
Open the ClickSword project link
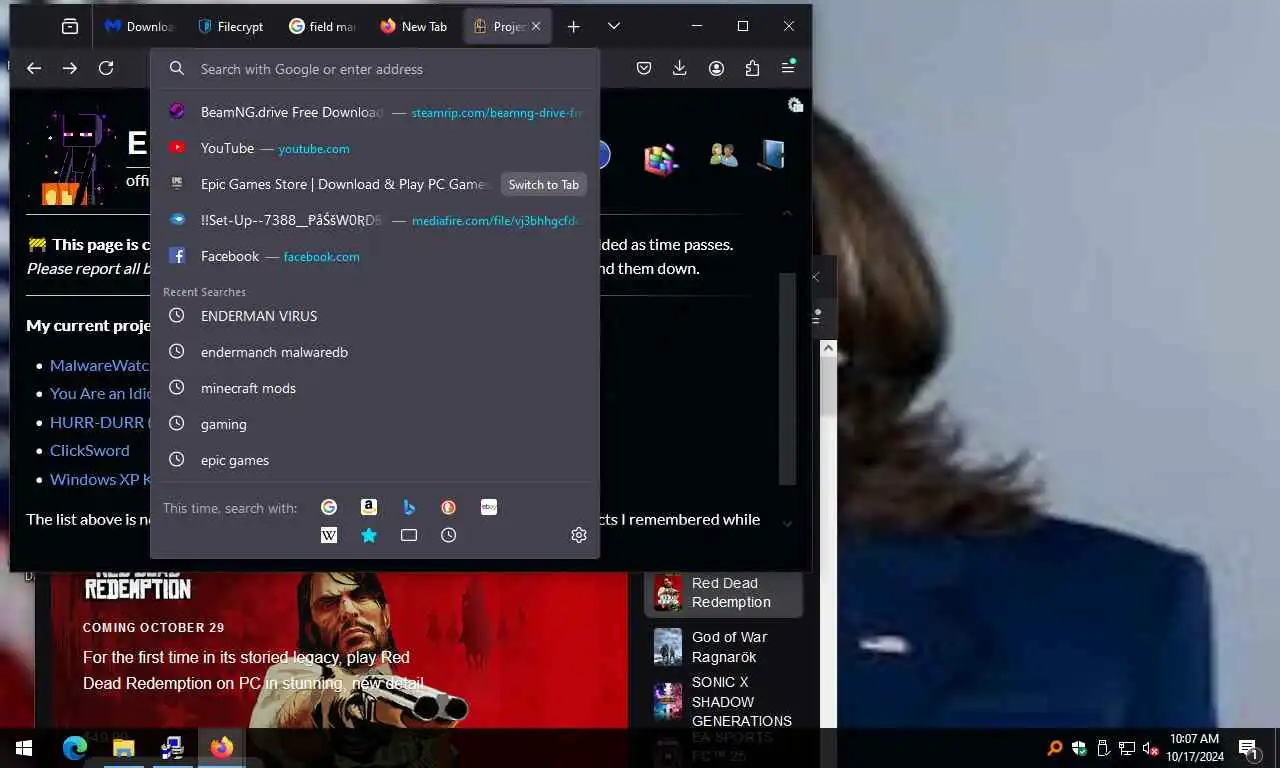(90, 450)
